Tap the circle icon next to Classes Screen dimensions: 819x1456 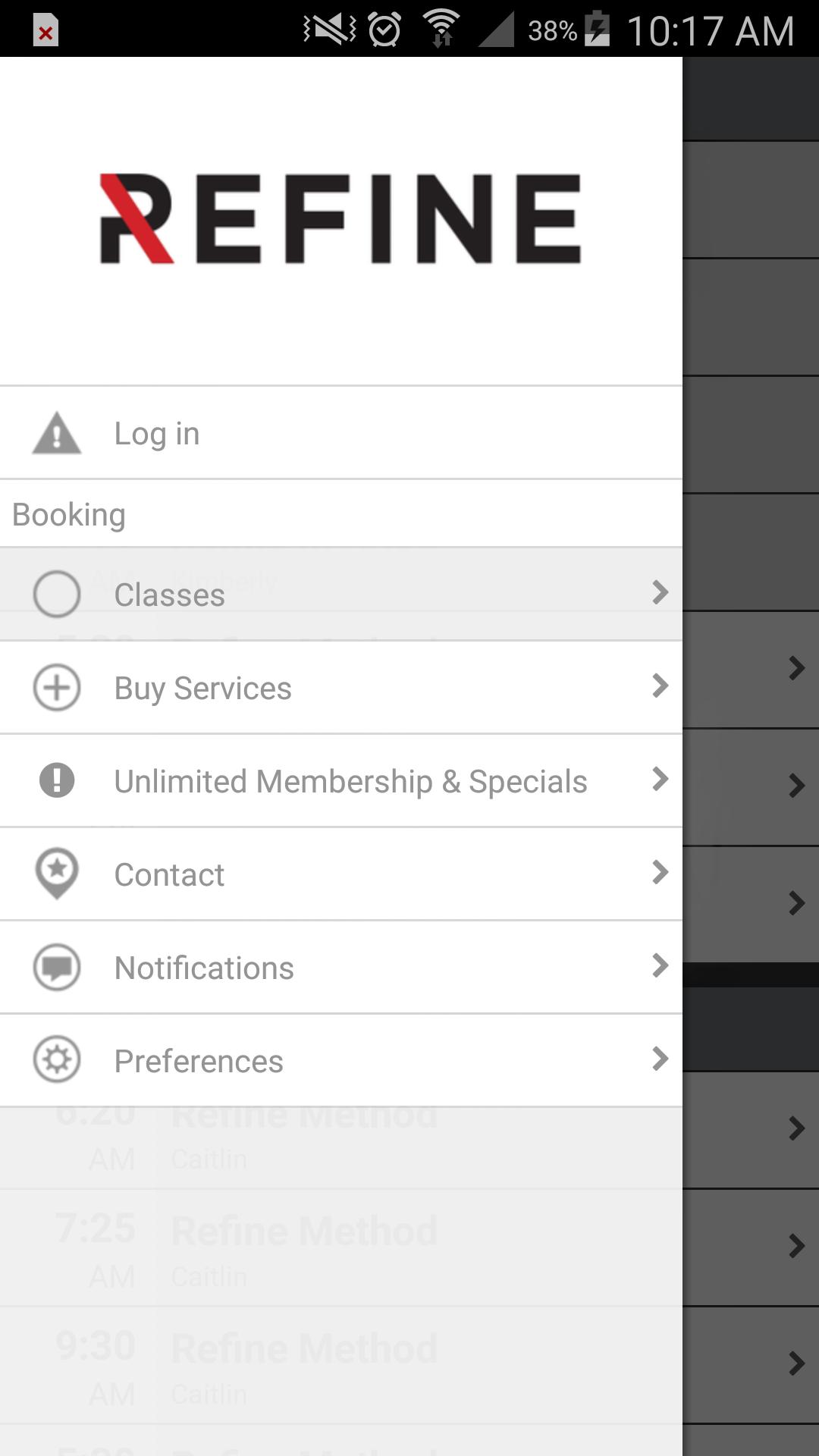[x=57, y=594]
